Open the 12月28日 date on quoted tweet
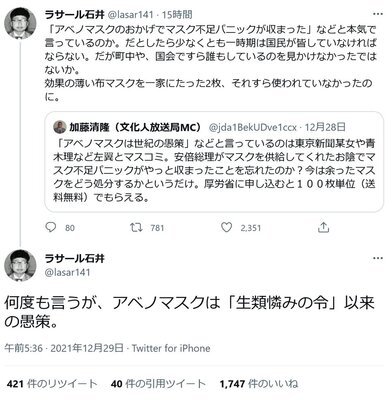Image resolution: width=389 pixels, height=400 pixels. pos(325,127)
